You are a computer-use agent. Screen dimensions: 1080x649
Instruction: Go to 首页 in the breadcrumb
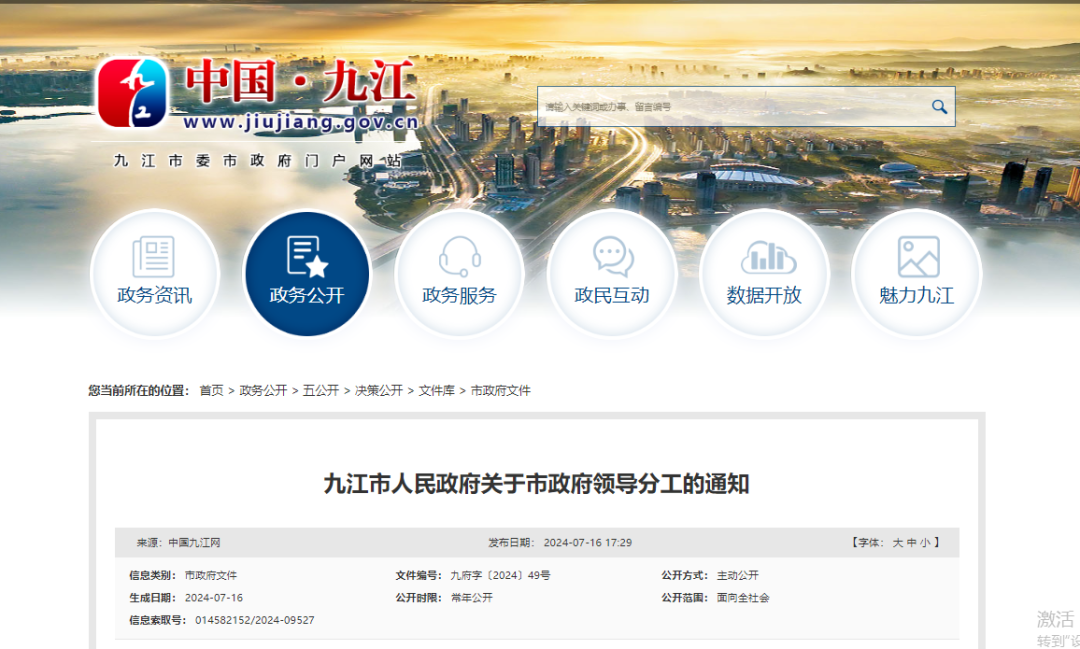click(211, 391)
